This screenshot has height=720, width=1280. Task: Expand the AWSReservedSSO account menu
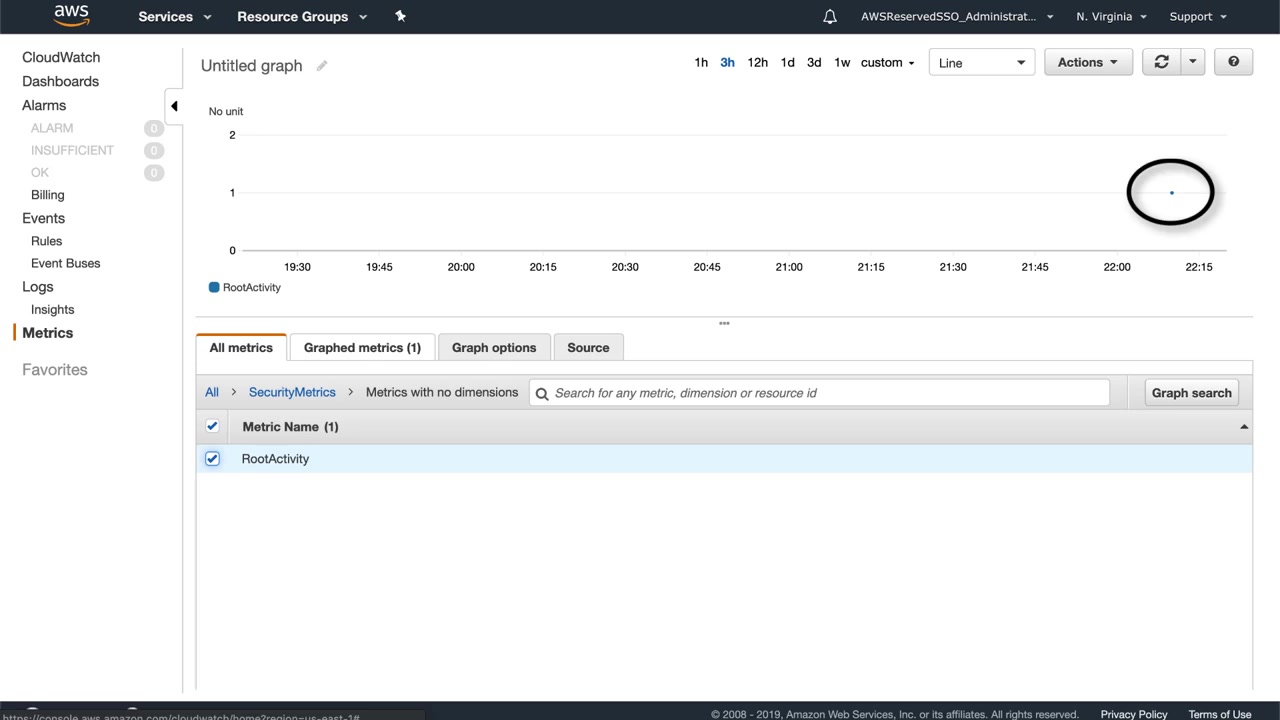pyautogui.click(x=957, y=16)
